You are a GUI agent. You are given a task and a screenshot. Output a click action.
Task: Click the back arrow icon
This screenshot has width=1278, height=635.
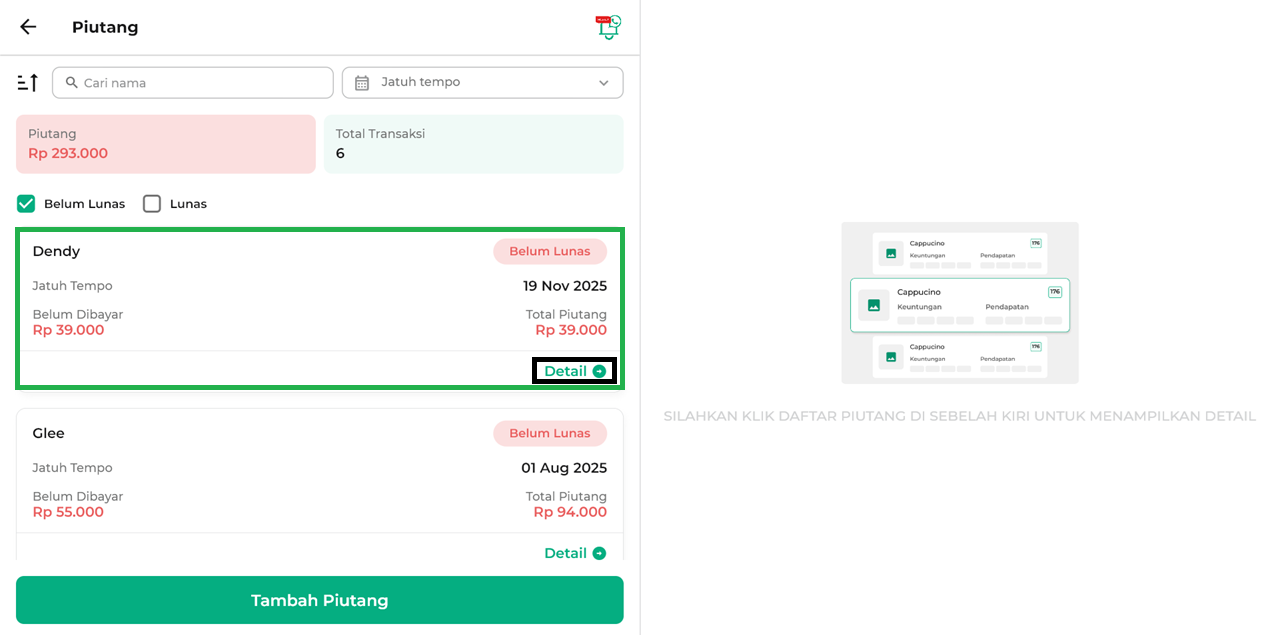(28, 27)
